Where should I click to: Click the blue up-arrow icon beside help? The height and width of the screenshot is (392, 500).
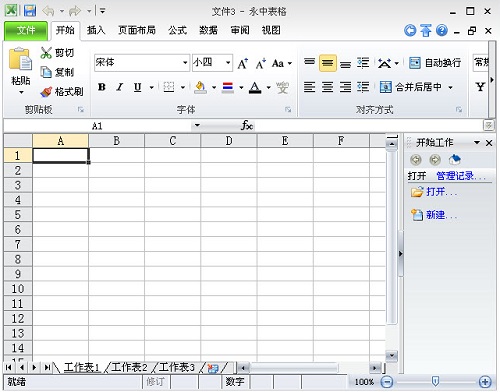click(426, 30)
